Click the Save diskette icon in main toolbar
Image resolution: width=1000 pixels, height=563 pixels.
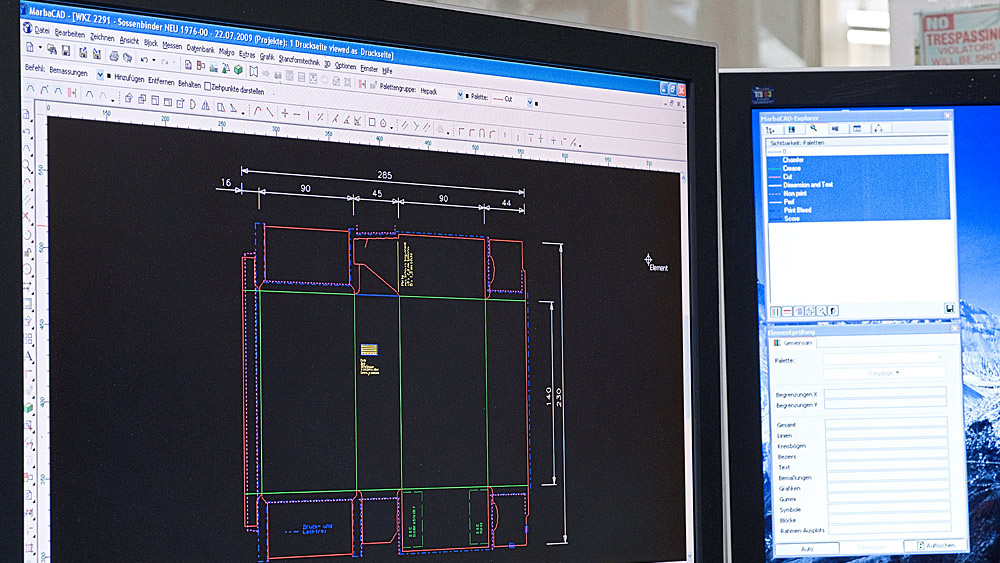pyautogui.click(x=66, y=52)
